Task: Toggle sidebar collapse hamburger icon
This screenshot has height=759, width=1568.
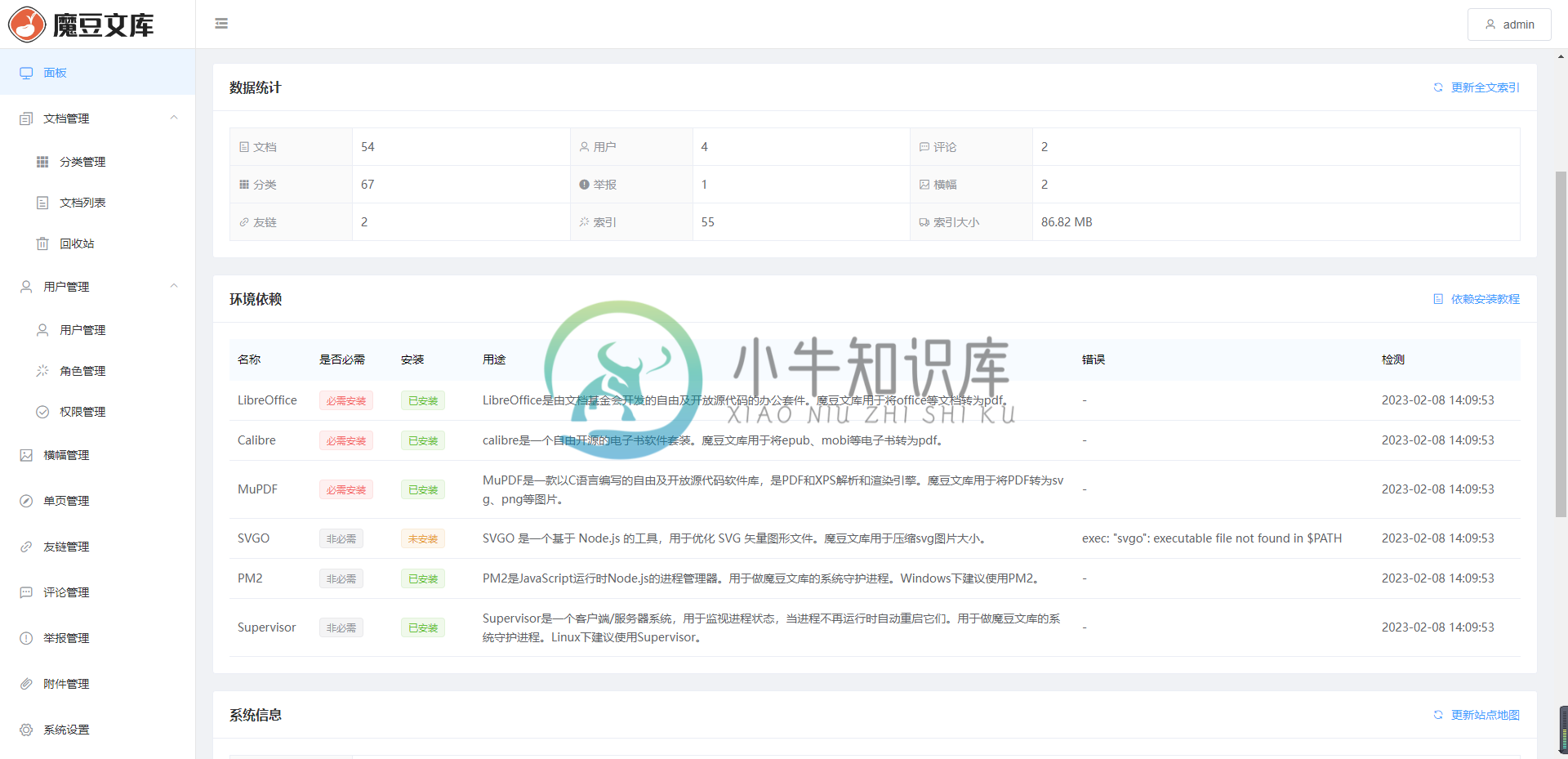Action: pos(221,24)
